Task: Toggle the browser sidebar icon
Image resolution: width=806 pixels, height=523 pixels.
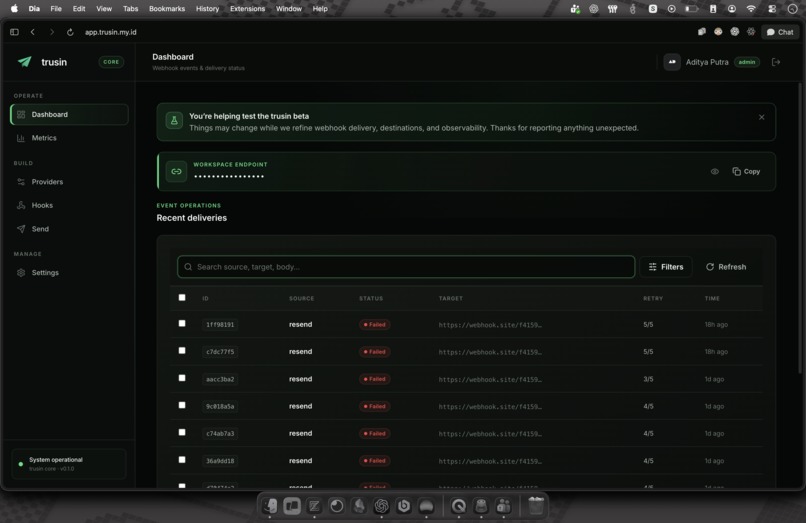Action: tap(14, 32)
